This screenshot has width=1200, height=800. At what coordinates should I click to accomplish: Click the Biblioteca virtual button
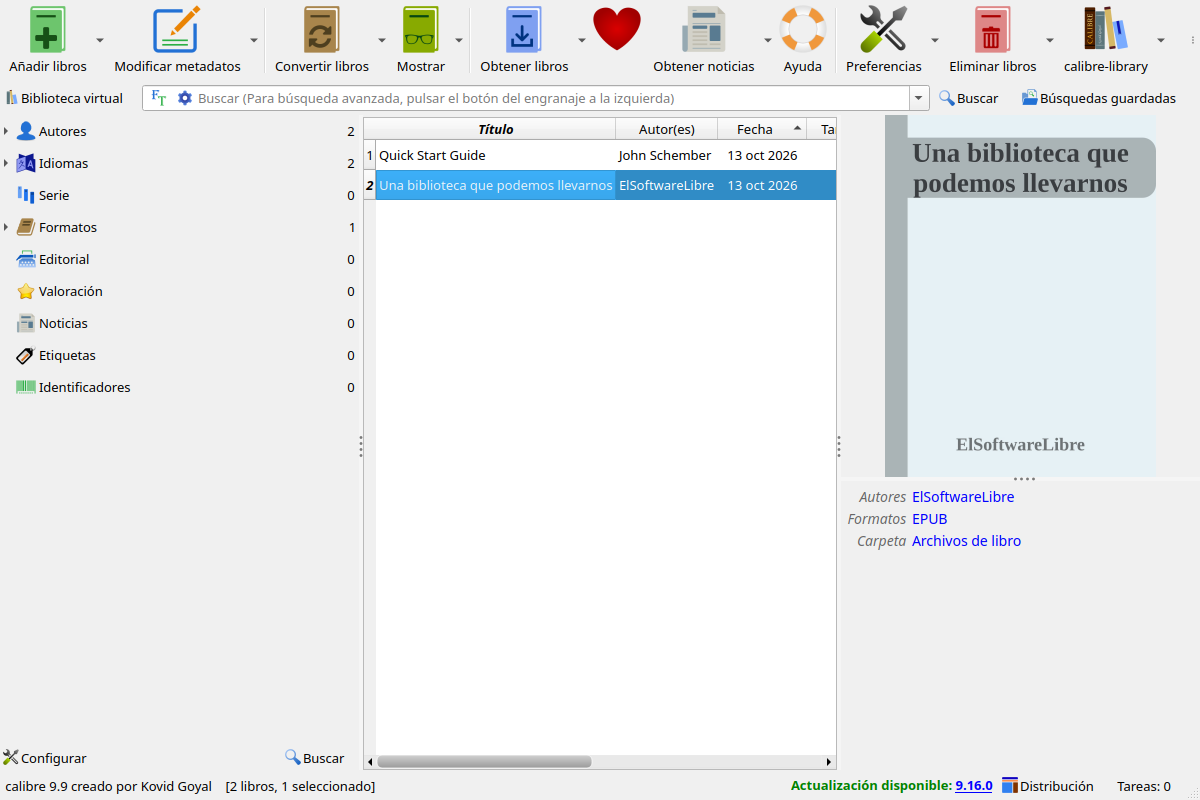click(x=65, y=98)
